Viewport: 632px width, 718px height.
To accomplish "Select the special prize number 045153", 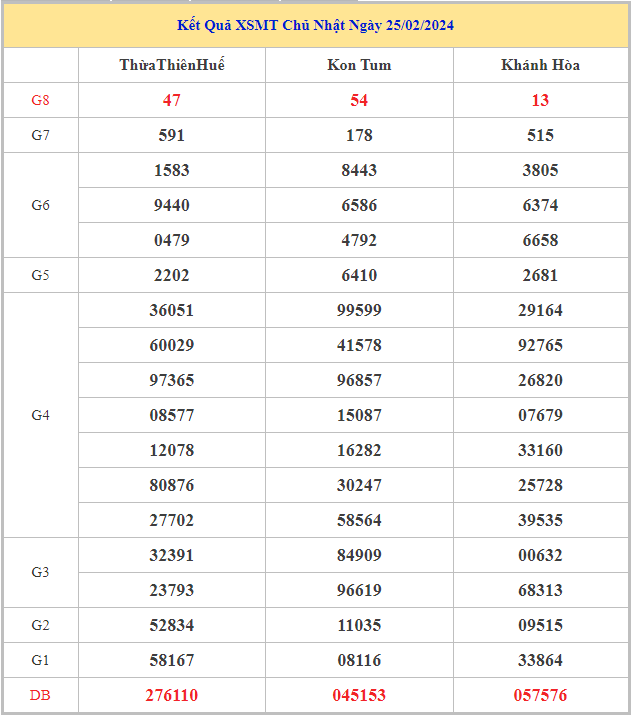I will [x=359, y=695].
